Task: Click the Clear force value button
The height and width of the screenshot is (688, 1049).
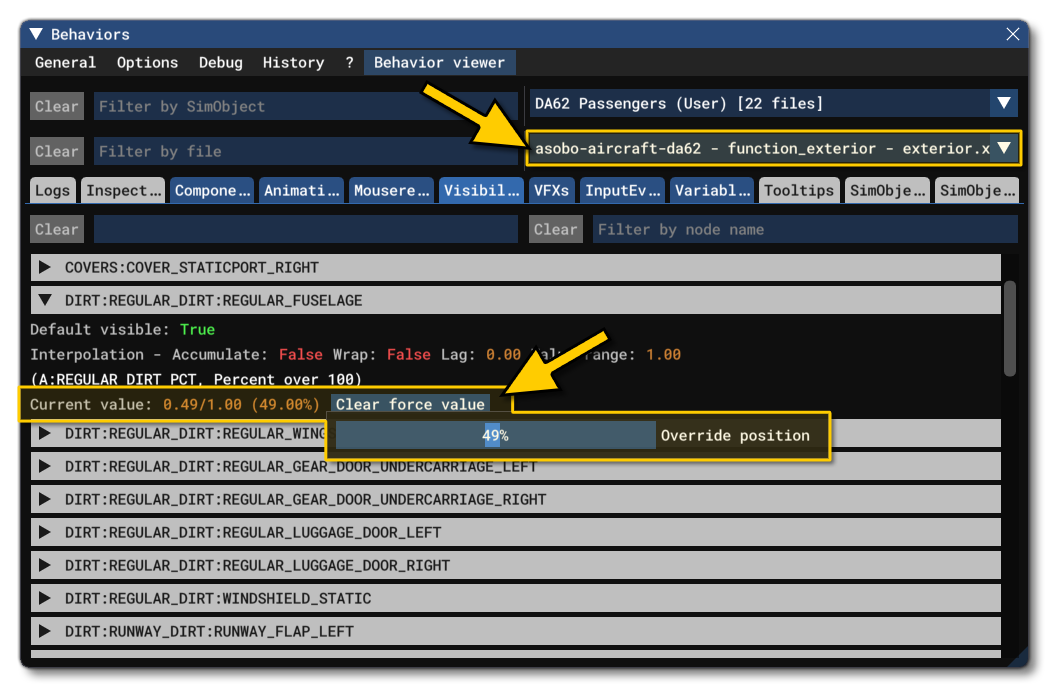Action: [x=410, y=405]
